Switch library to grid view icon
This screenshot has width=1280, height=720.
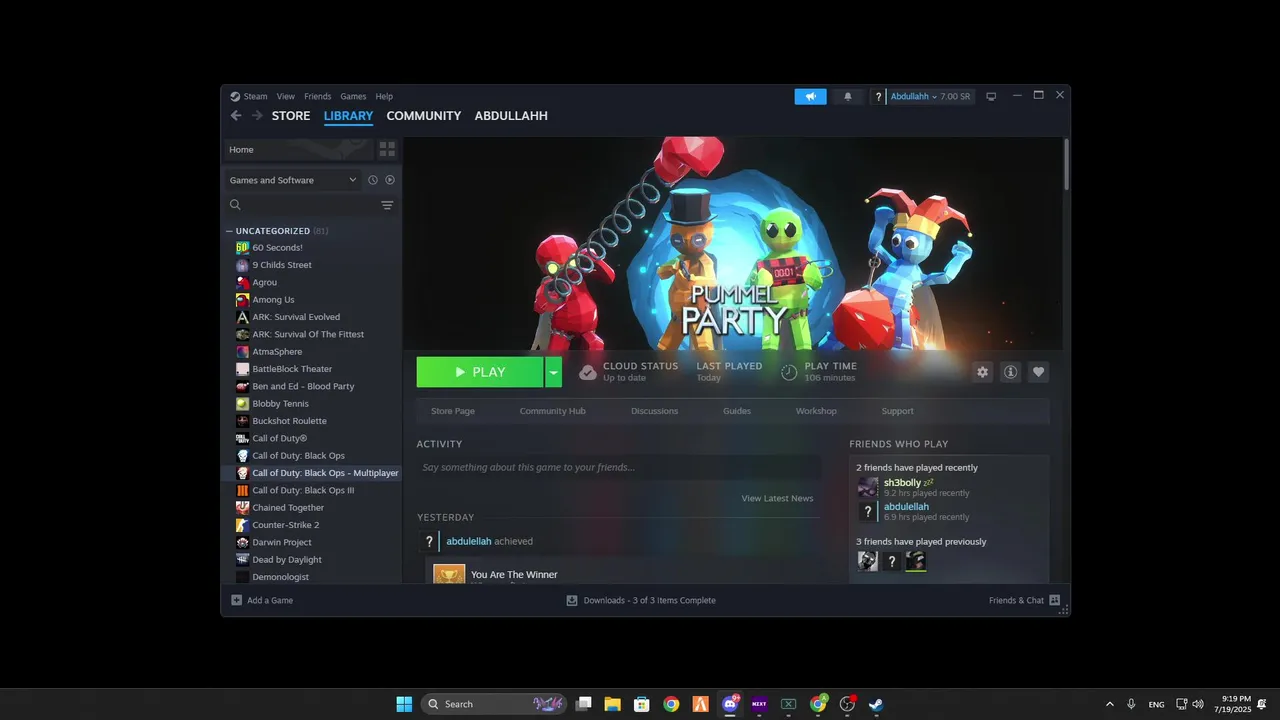pos(387,149)
